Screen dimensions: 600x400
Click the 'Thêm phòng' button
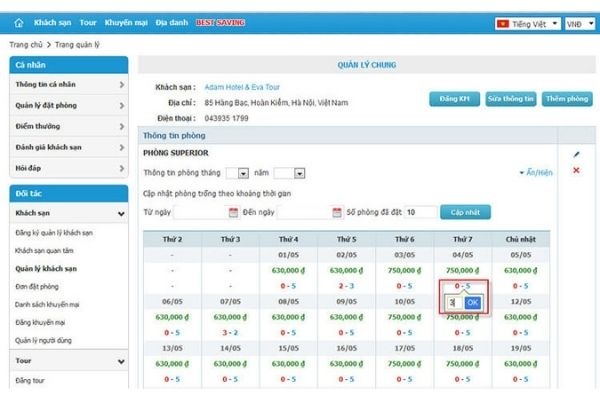tap(566, 99)
